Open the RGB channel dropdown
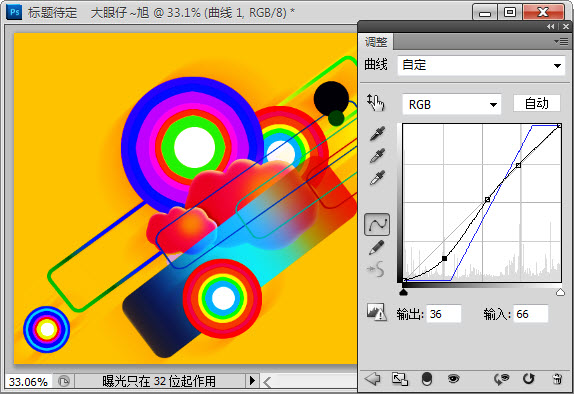The image size is (574, 394). tap(451, 105)
